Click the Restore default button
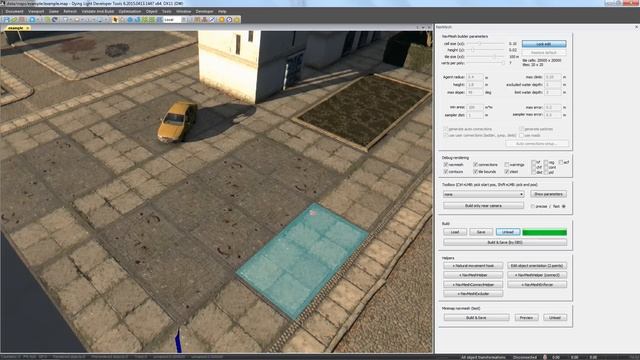The height and width of the screenshot is (360, 640). (x=544, y=52)
